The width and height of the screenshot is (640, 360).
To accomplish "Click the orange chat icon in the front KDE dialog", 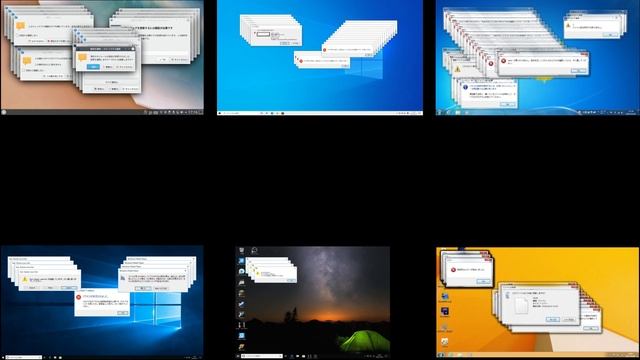I will coord(83,57).
